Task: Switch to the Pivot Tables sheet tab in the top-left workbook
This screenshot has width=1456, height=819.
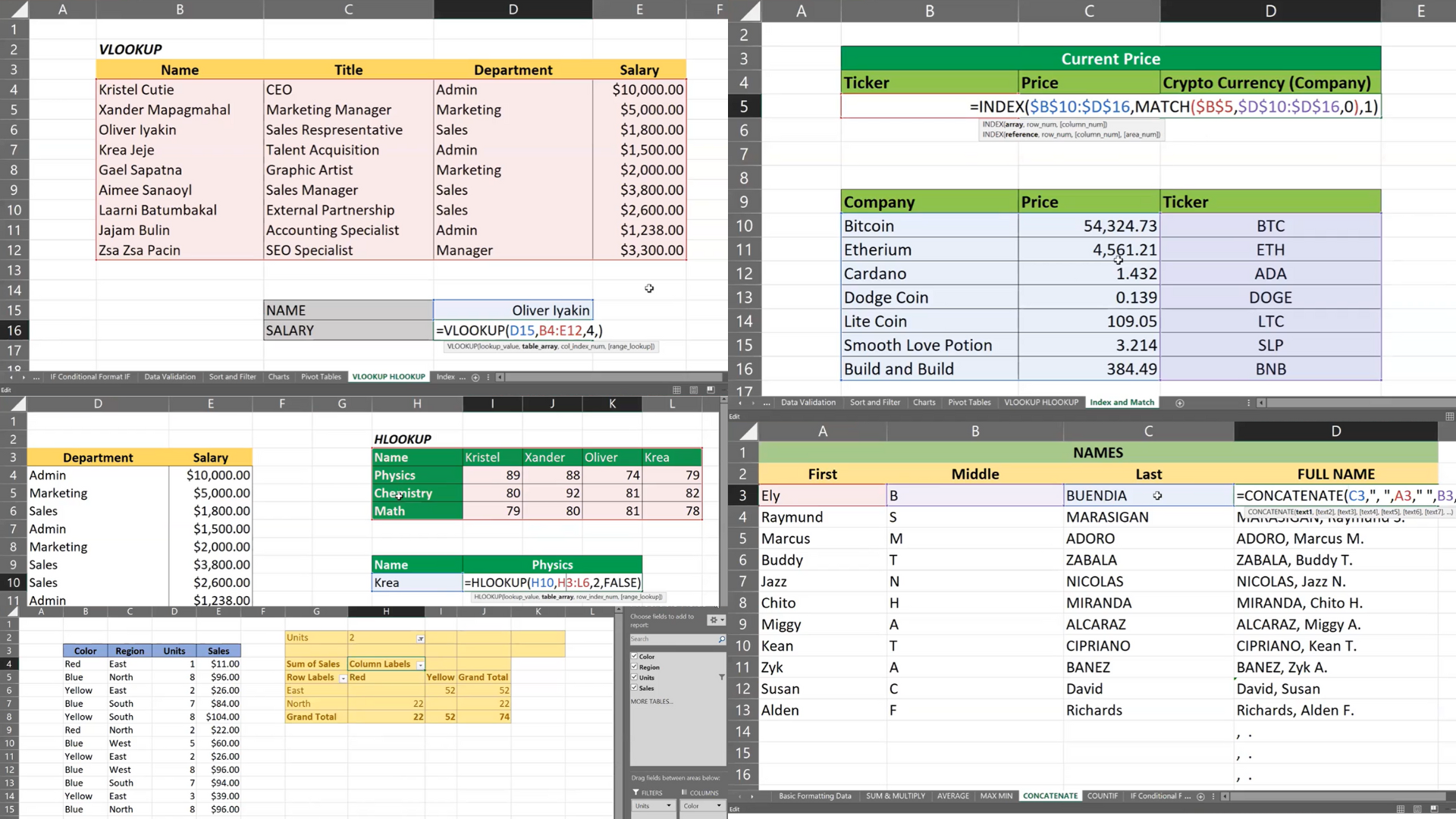Action: (321, 377)
